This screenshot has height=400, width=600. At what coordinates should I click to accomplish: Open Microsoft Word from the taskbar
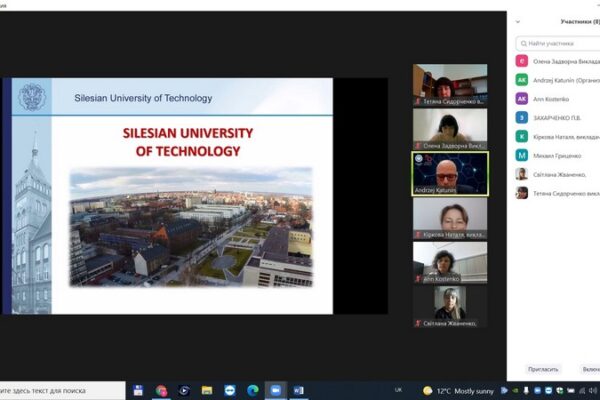[x=298, y=390]
